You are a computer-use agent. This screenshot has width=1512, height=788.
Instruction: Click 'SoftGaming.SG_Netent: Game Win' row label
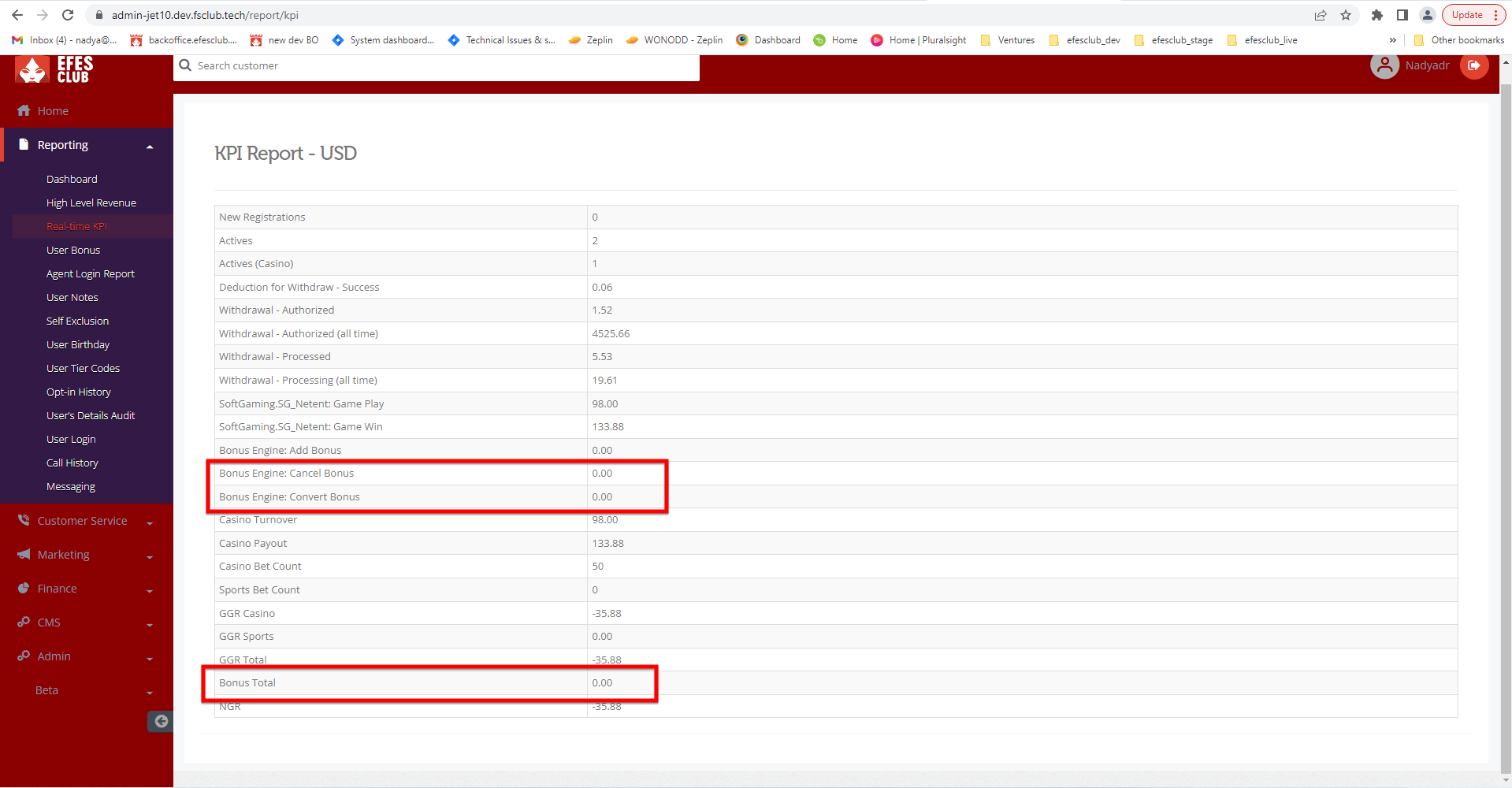click(301, 426)
